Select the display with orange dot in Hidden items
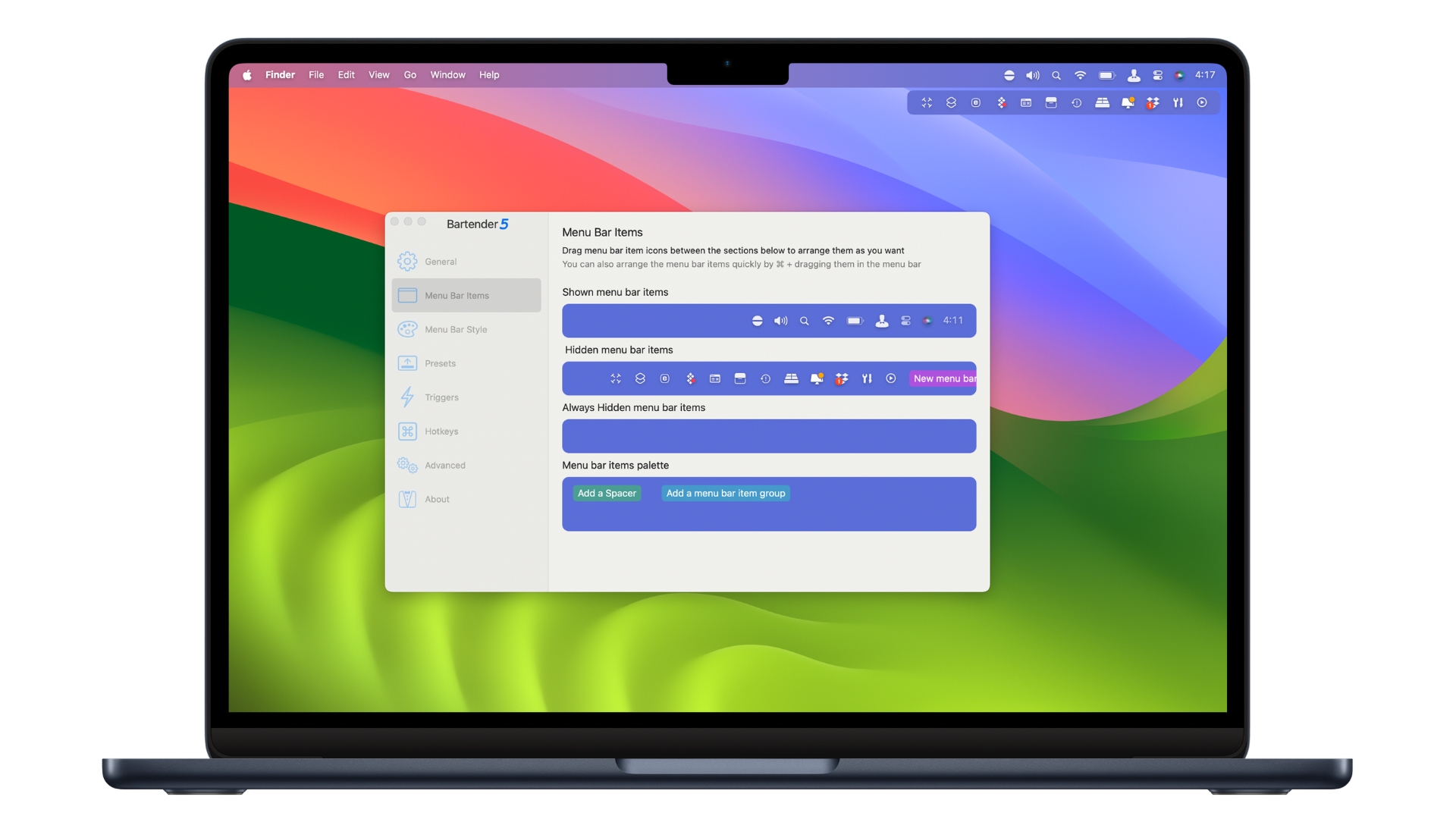Image resolution: width=1456 pixels, height=819 pixels. 817,378
